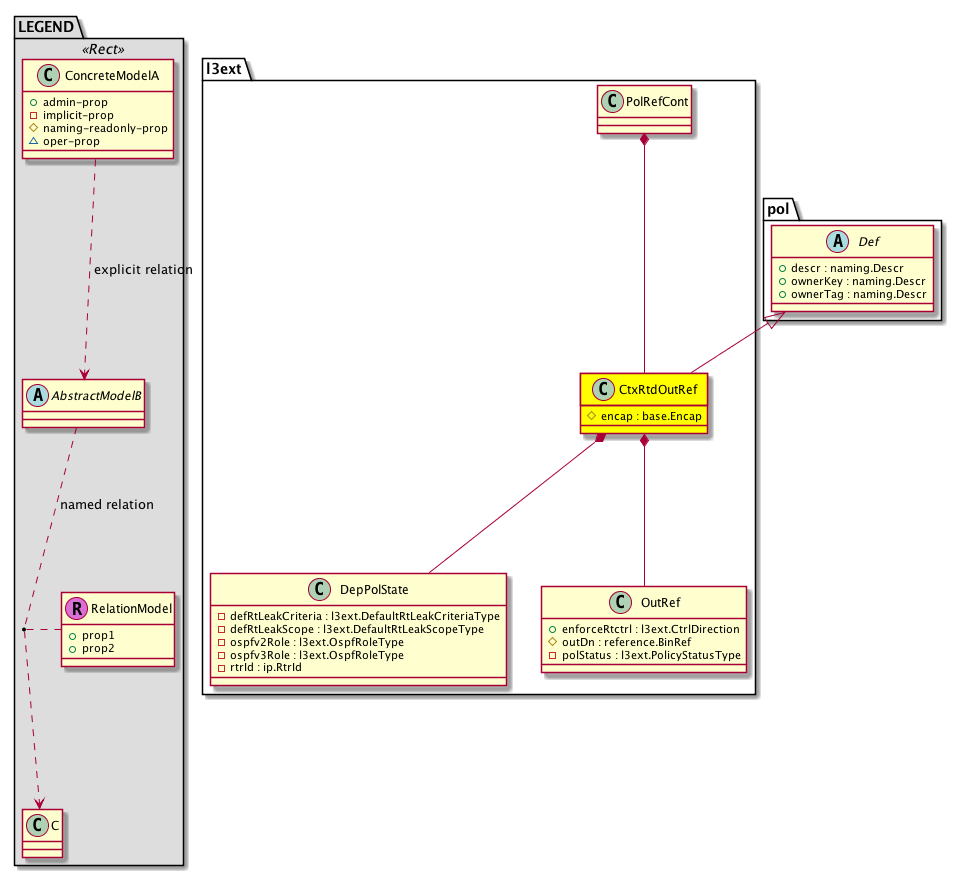Select the pol package tab
962x876 pixels.
pyautogui.click(x=778, y=211)
